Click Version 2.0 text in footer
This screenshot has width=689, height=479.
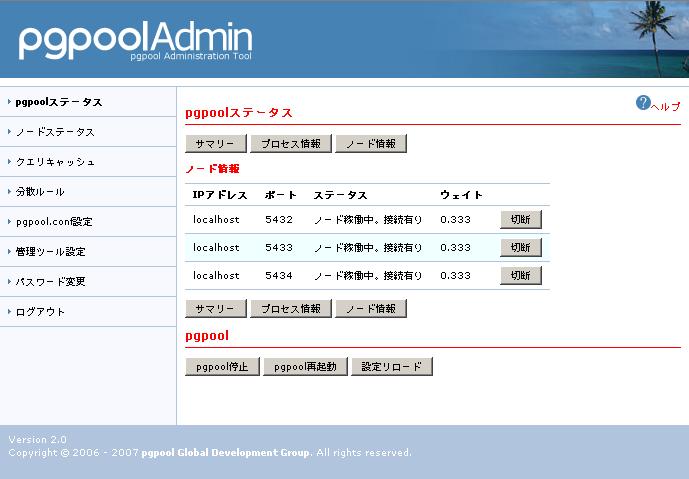coord(37,439)
